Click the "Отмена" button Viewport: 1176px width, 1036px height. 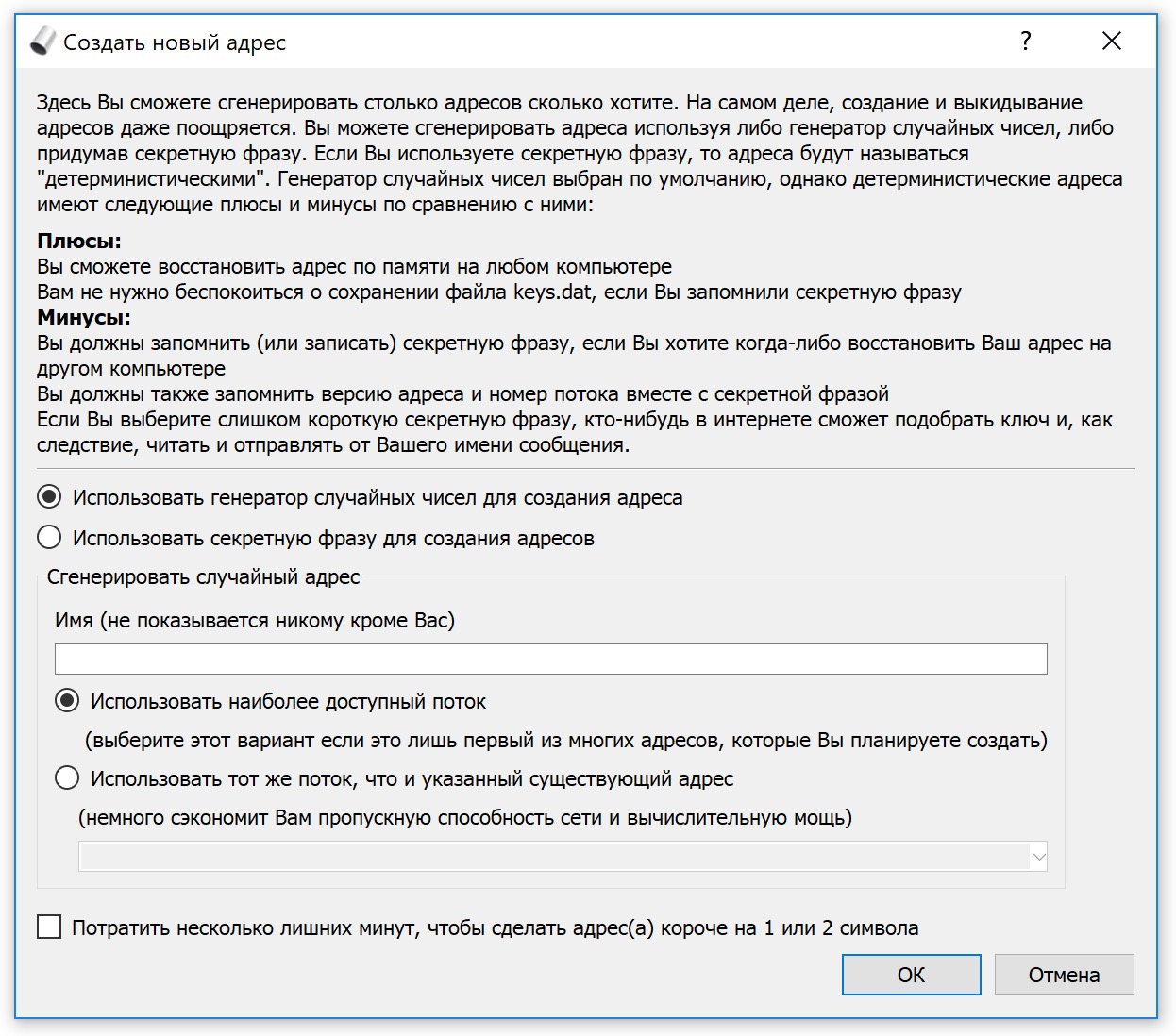point(1064,975)
